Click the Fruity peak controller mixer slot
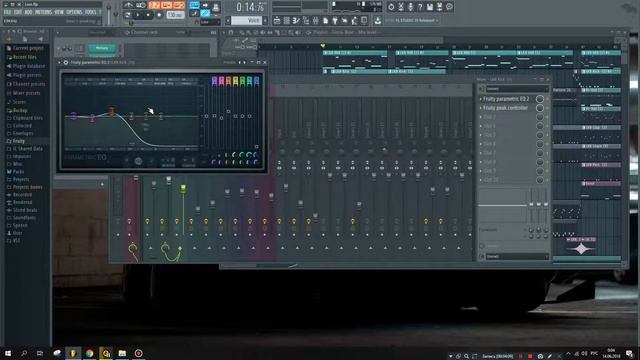Screen dimensions: 640x360 click(506, 108)
